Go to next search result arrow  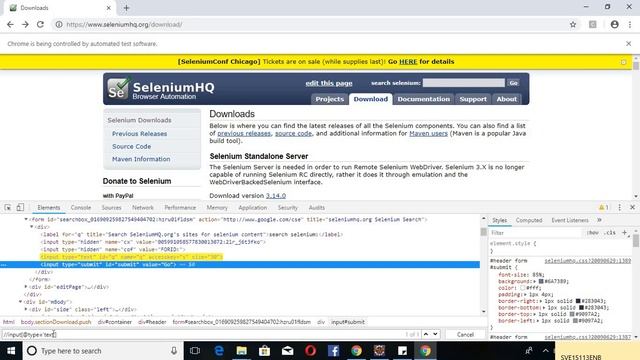click(x=435, y=334)
